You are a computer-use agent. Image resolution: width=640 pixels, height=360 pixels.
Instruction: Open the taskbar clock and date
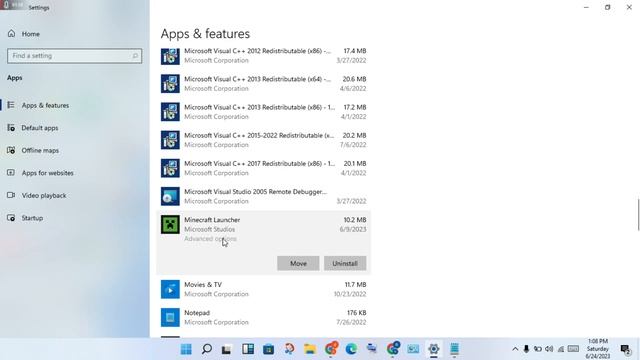(598, 349)
